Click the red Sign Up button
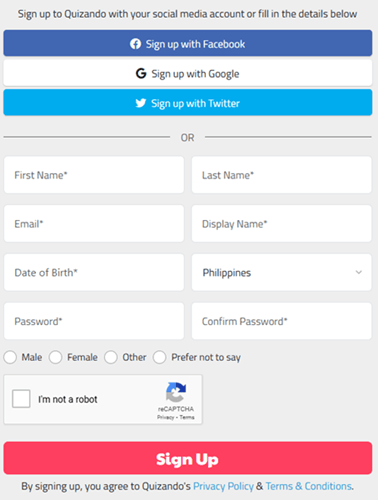Screen dimensions: 378x500 pos(188,458)
